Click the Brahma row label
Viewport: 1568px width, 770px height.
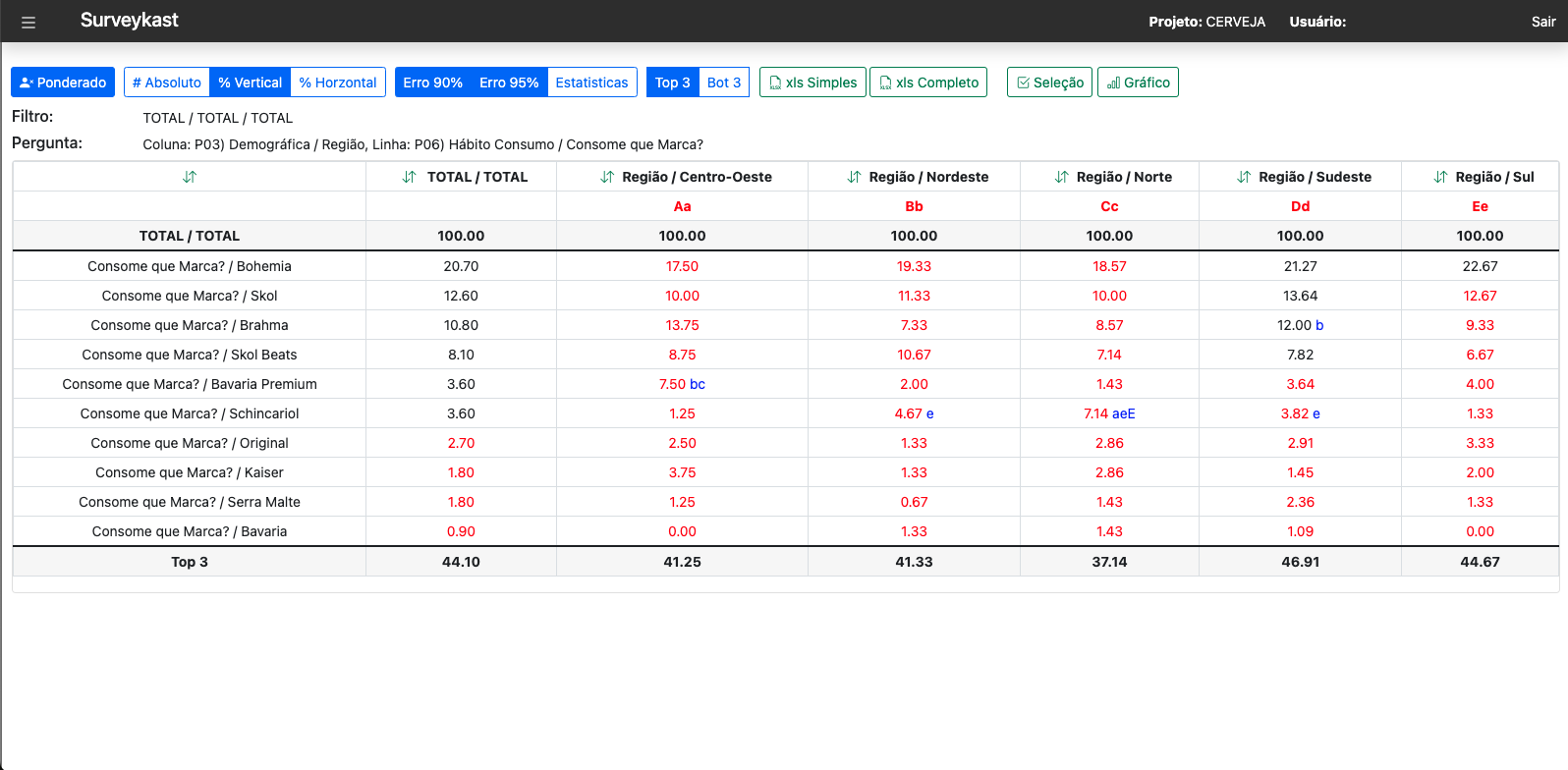[x=190, y=325]
